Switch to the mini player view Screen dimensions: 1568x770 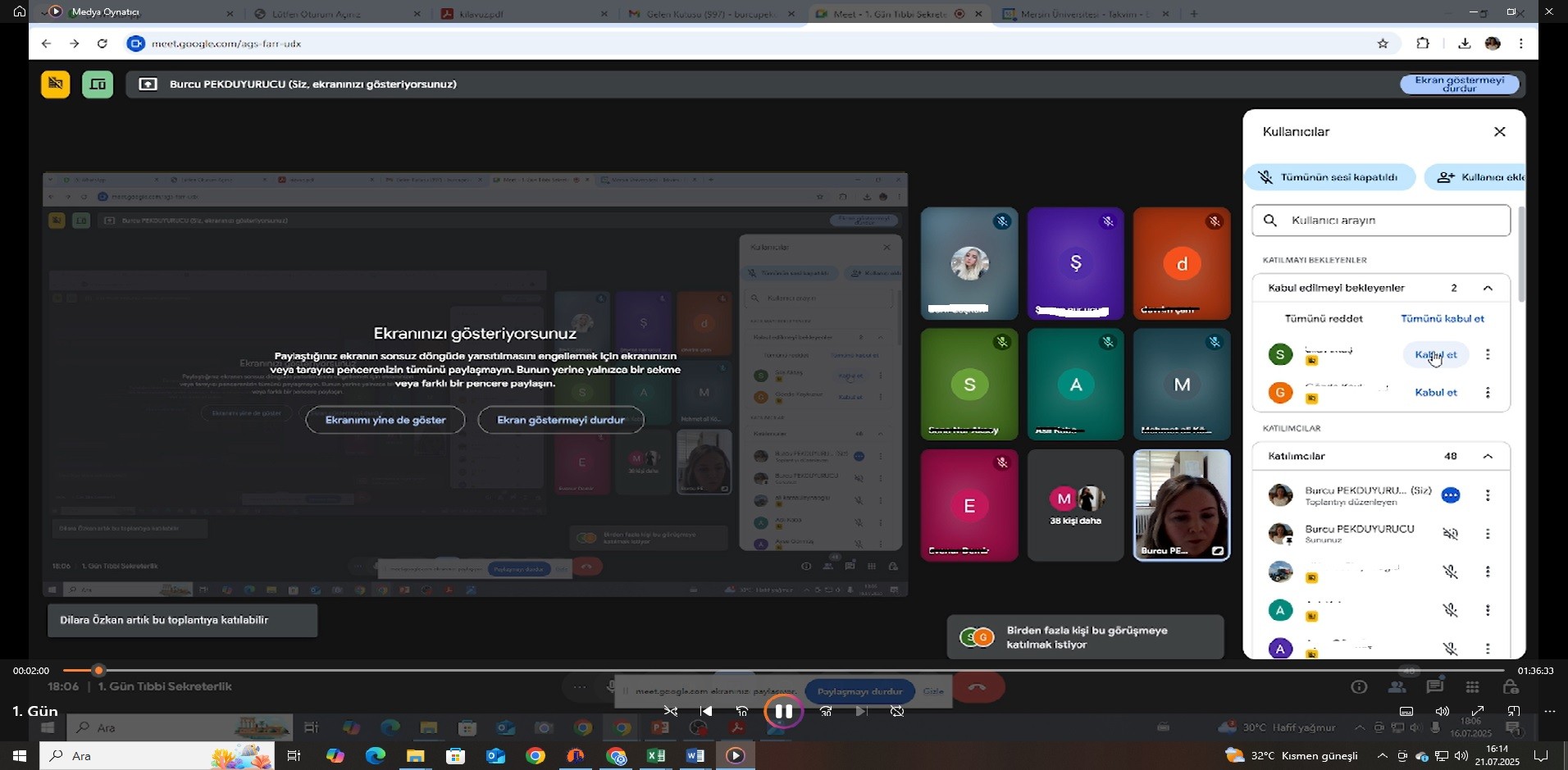click(x=1513, y=711)
